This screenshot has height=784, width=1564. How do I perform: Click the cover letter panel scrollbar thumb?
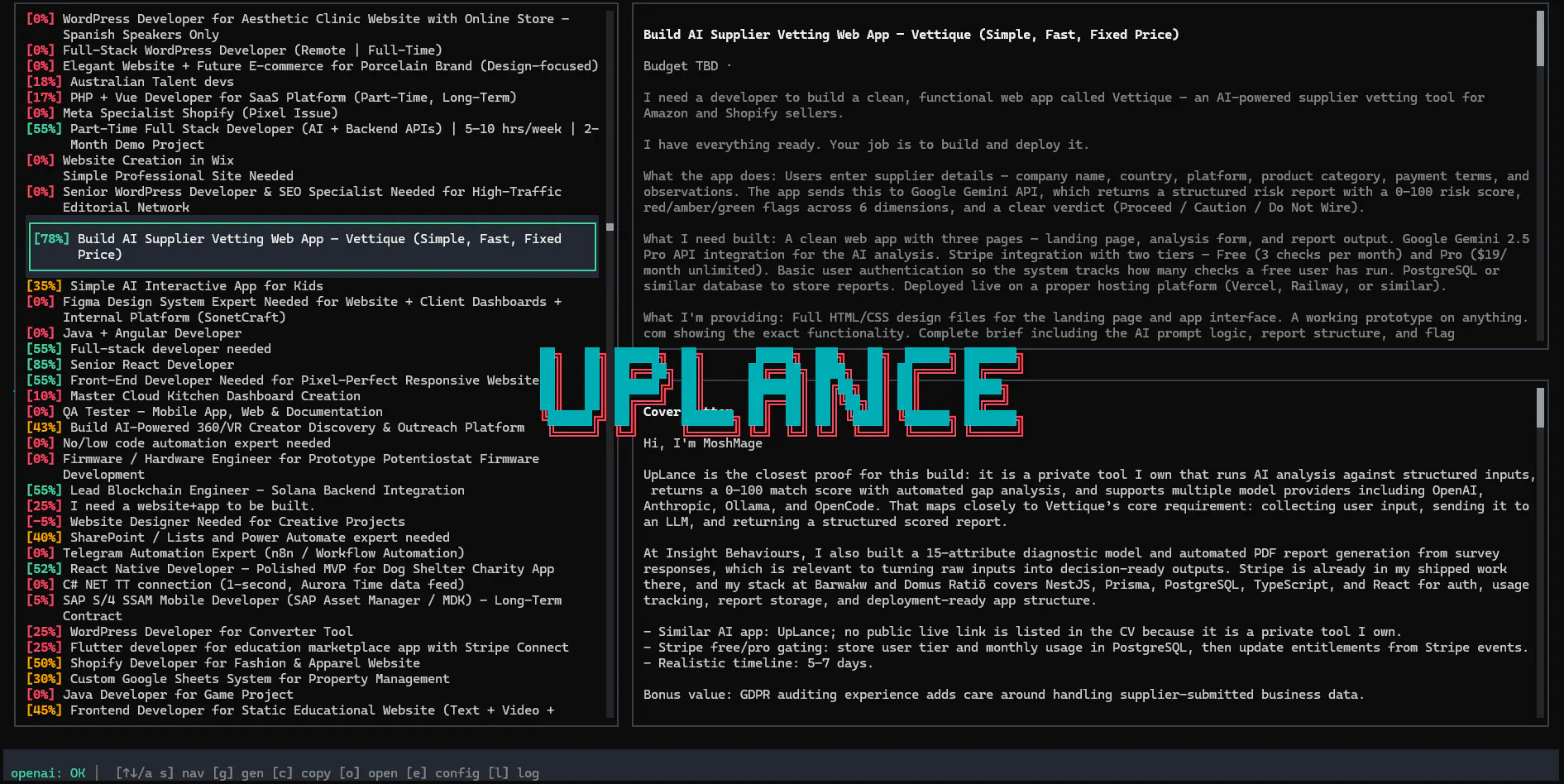(1540, 408)
